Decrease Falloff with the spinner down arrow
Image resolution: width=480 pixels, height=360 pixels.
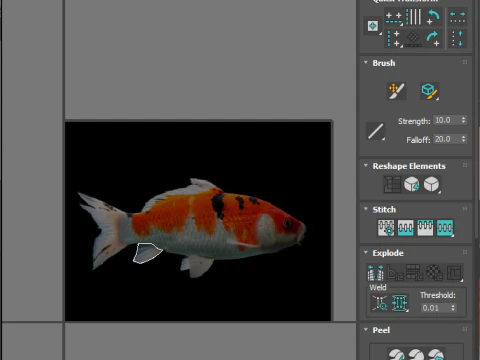(x=463, y=141)
